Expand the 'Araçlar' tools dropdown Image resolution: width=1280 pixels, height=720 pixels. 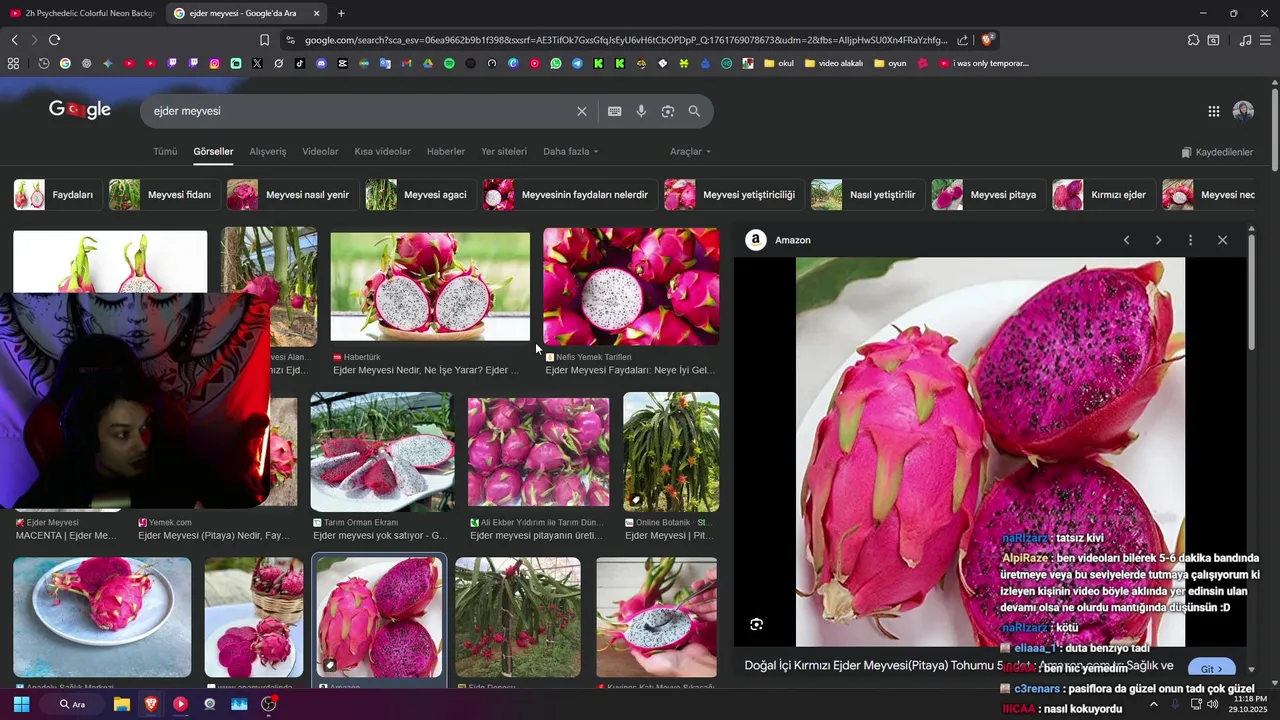(690, 152)
